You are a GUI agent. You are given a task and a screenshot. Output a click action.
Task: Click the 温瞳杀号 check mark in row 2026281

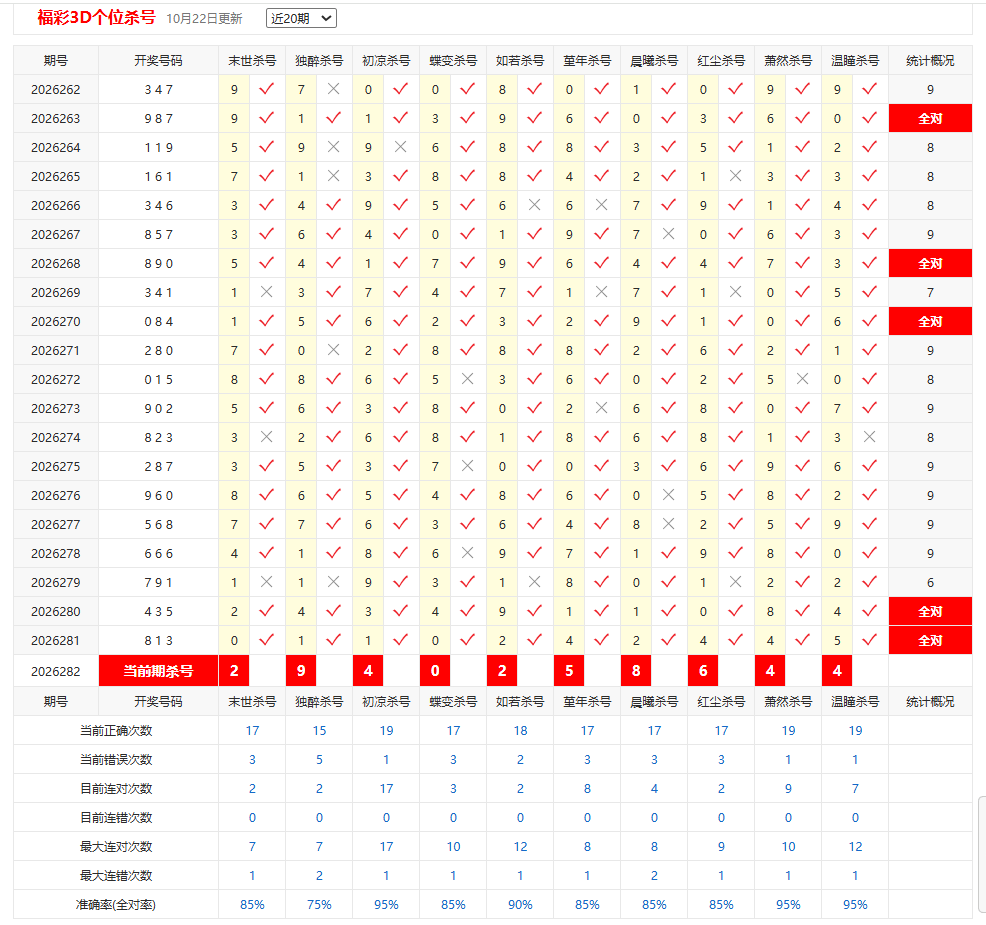click(870, 640)
